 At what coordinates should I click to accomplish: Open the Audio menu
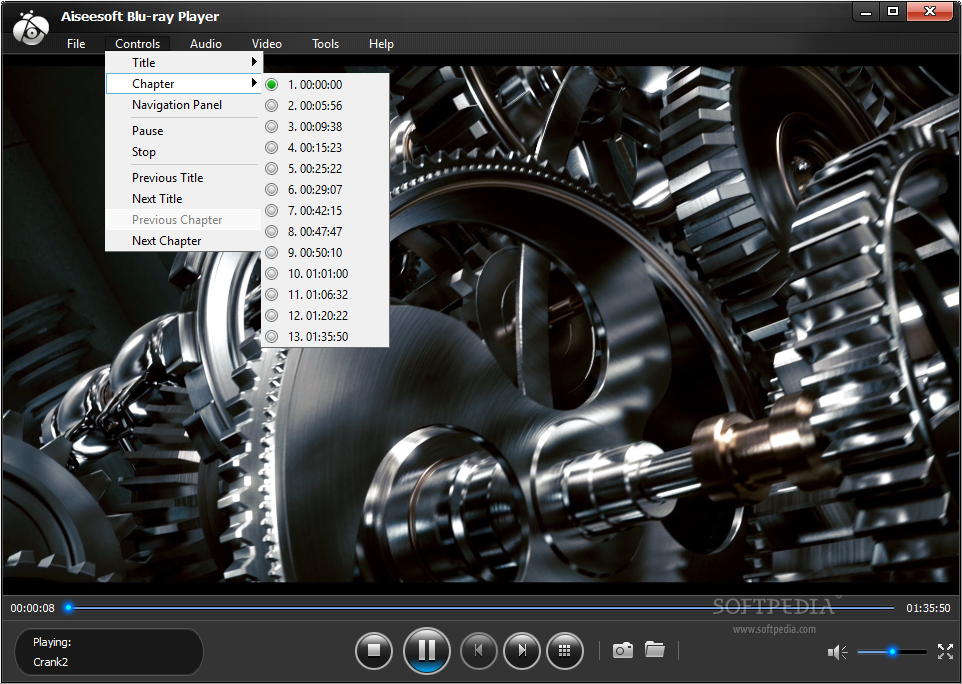pyautogui.click(x=205, y=43)
